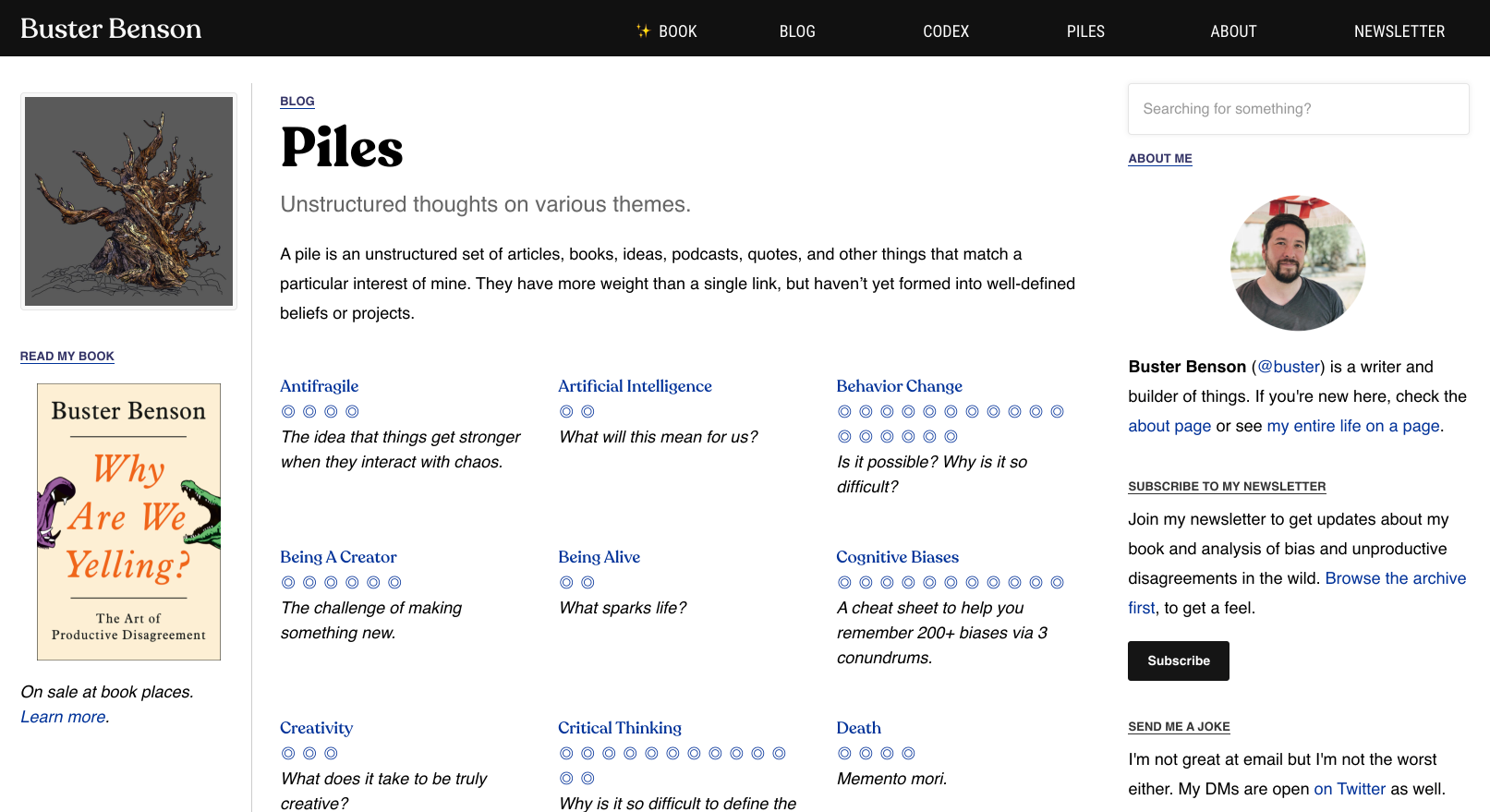Screen dimensions: 1490x812
Task: Click the tree artwork thumbnail
Action: (128, 201)
